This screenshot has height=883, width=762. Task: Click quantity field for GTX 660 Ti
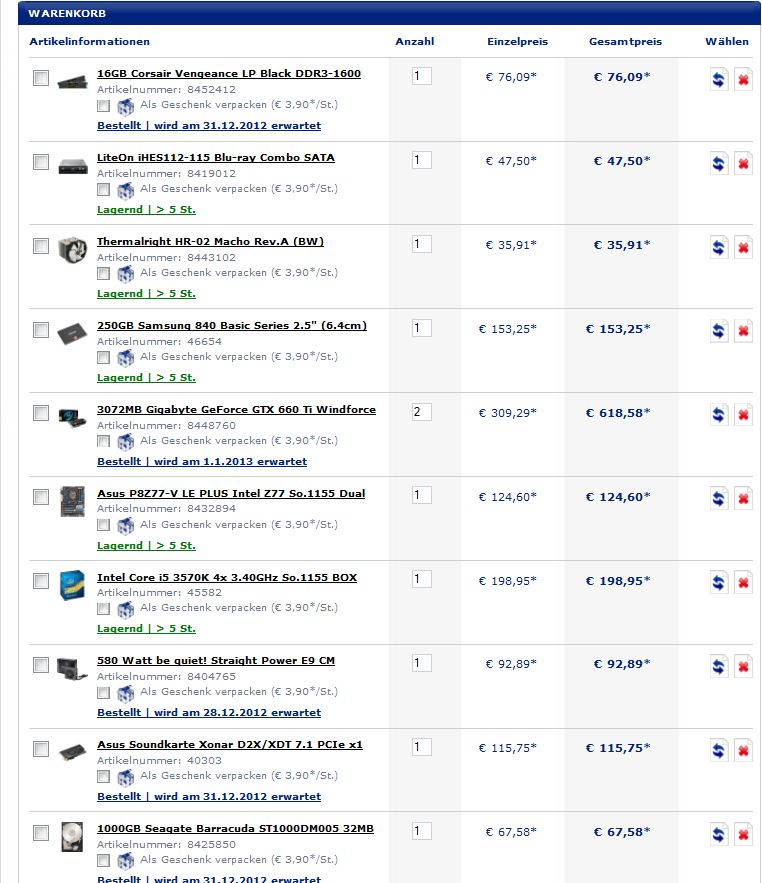(422, 412)
